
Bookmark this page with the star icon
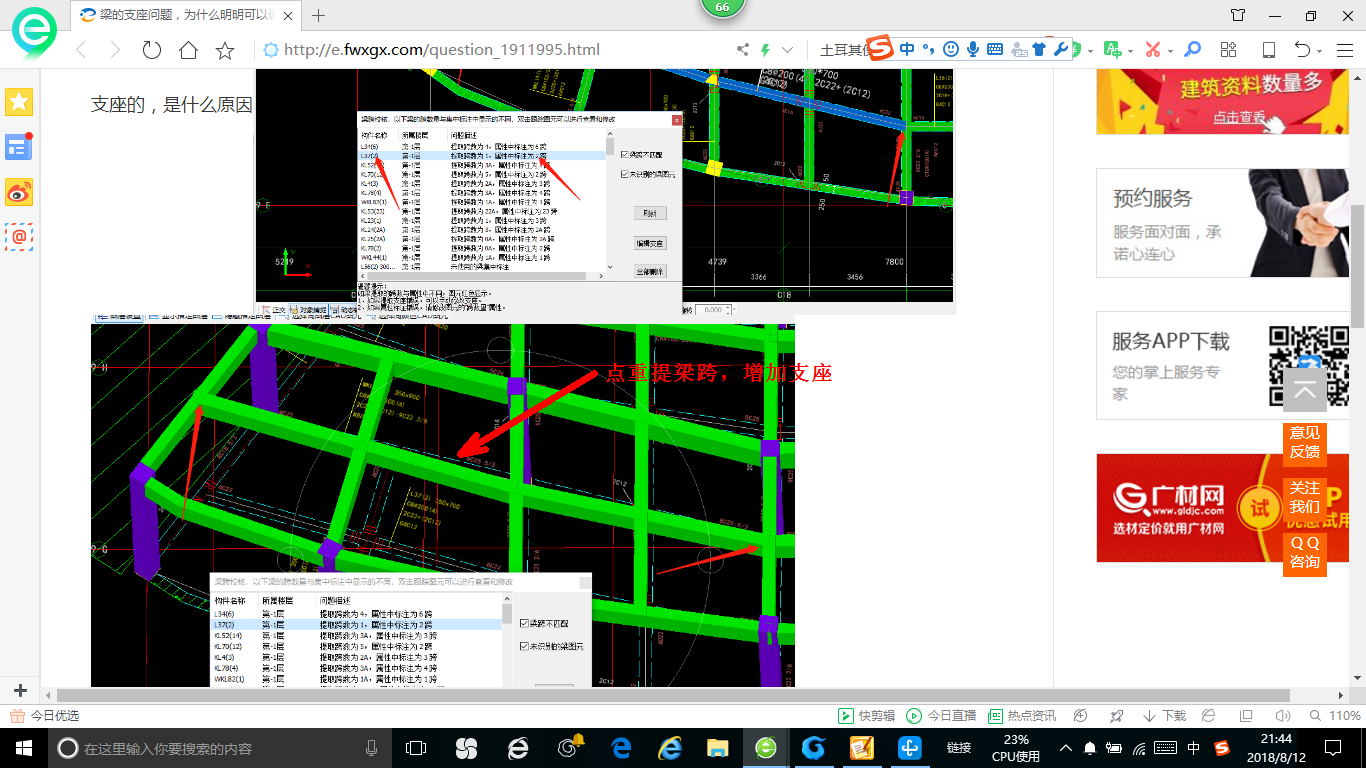225,50
